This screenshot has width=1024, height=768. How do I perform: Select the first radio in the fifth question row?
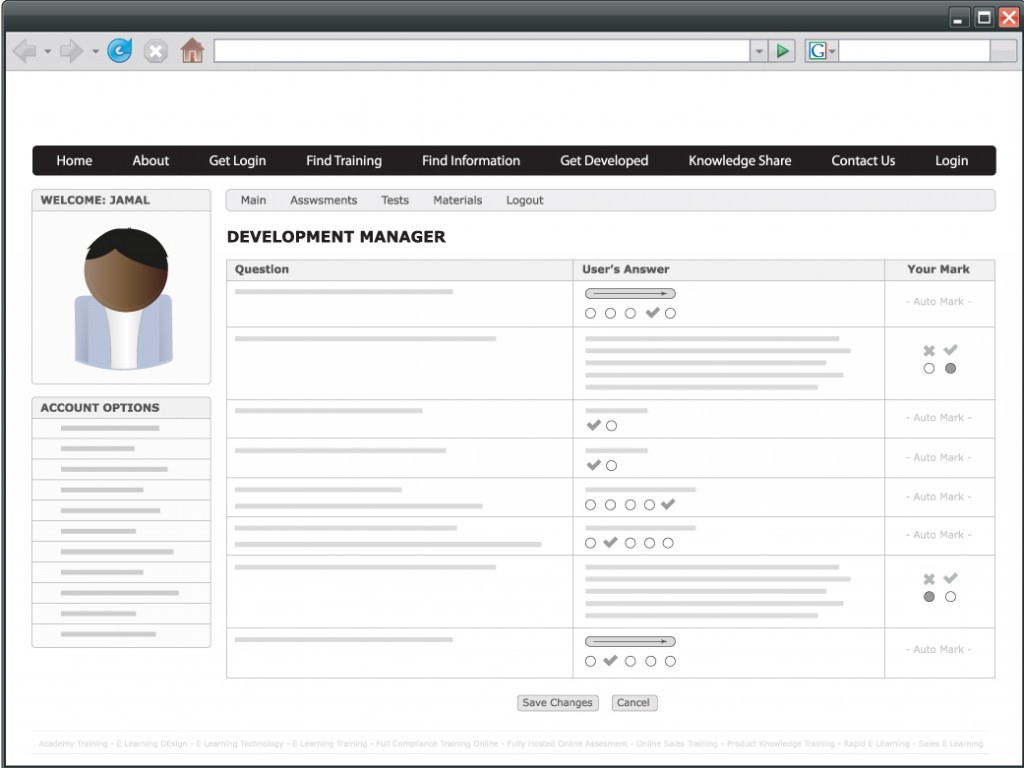[x=590, y=505]
